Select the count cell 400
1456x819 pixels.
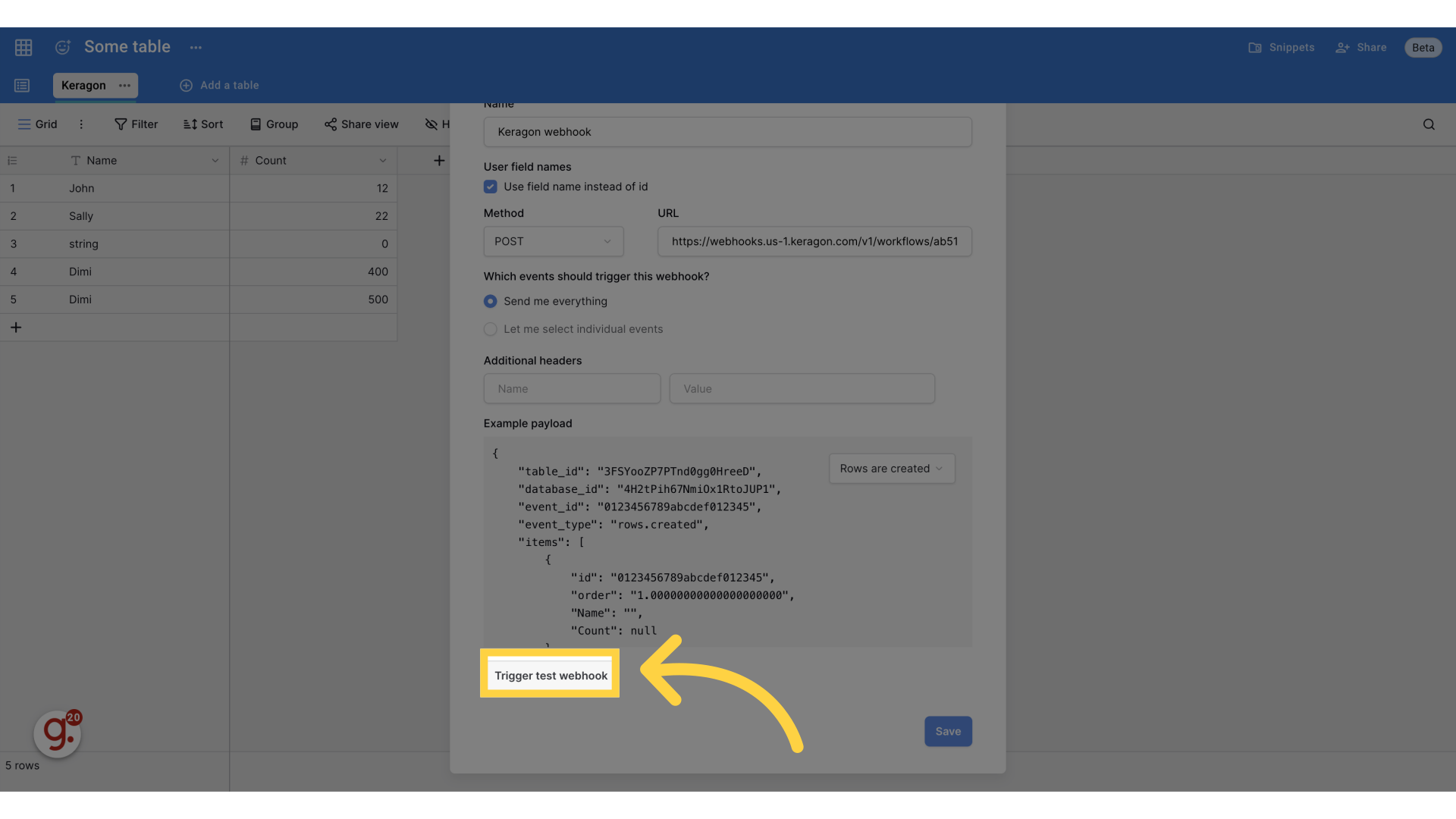coord(313,271)
